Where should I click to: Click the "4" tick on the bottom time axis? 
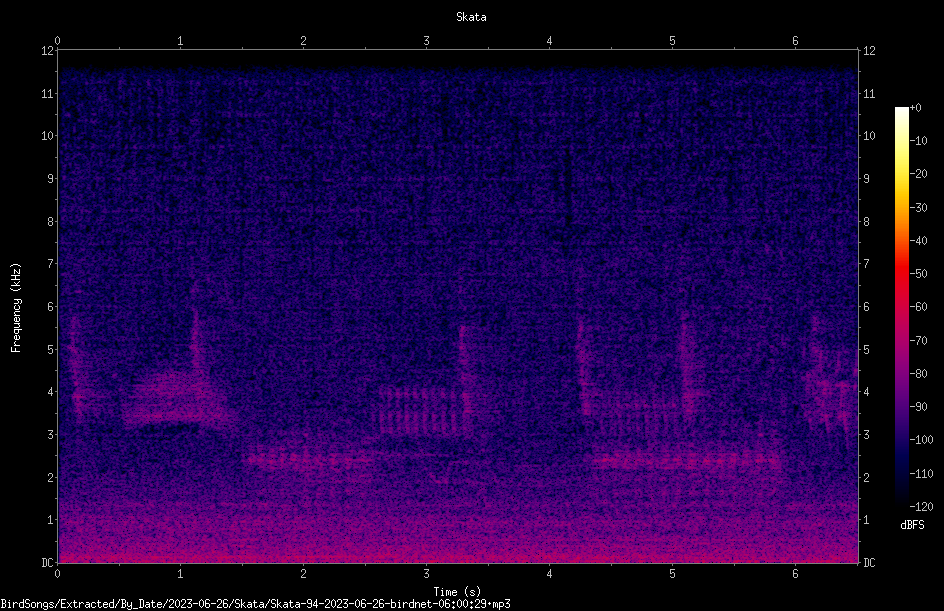(x=549, y=574)
